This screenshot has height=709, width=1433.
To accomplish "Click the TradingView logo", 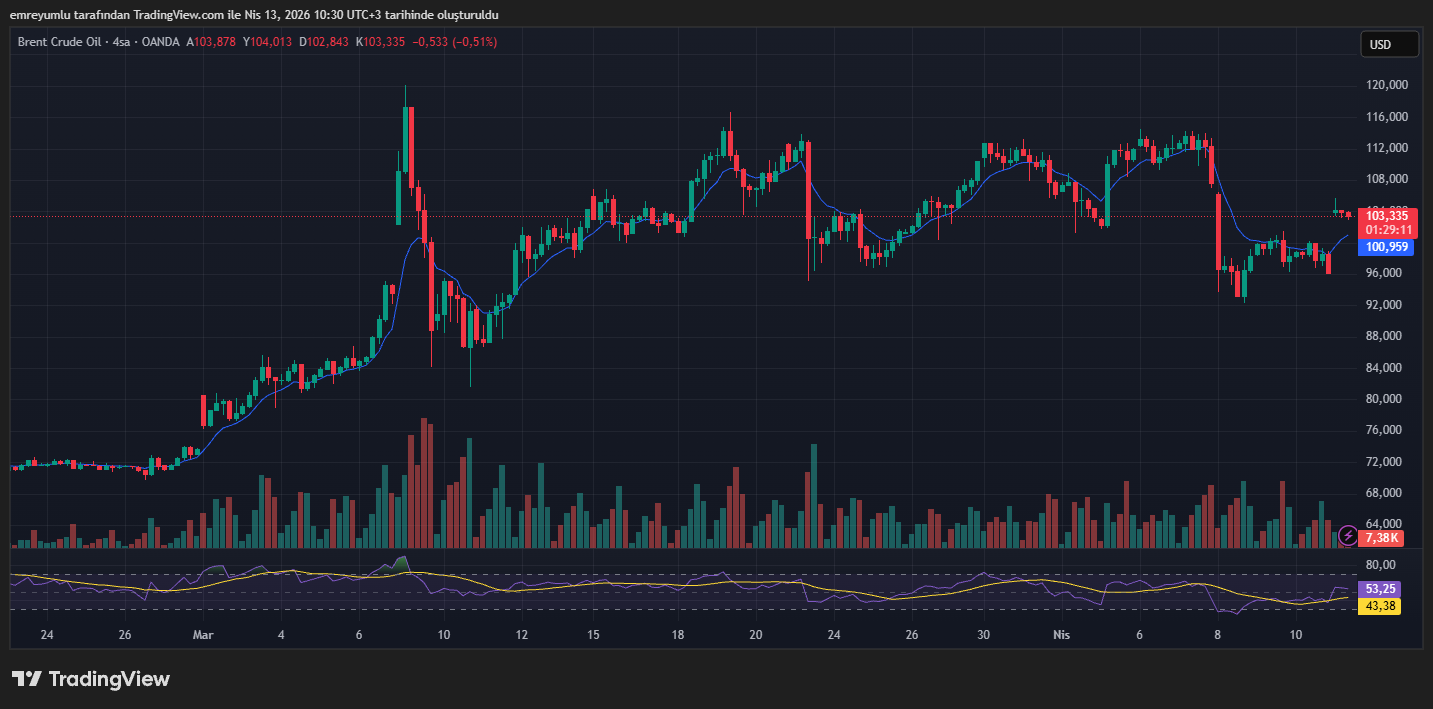I will [91, 679].
